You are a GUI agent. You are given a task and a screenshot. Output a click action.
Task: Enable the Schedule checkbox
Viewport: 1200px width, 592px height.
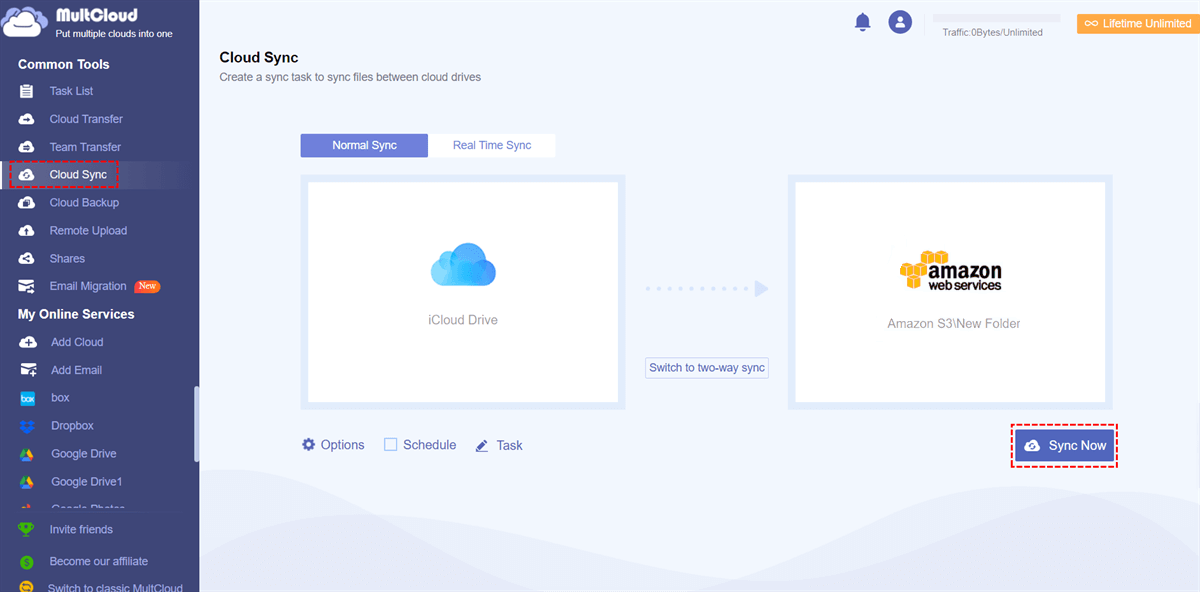[x=391, y=445]
